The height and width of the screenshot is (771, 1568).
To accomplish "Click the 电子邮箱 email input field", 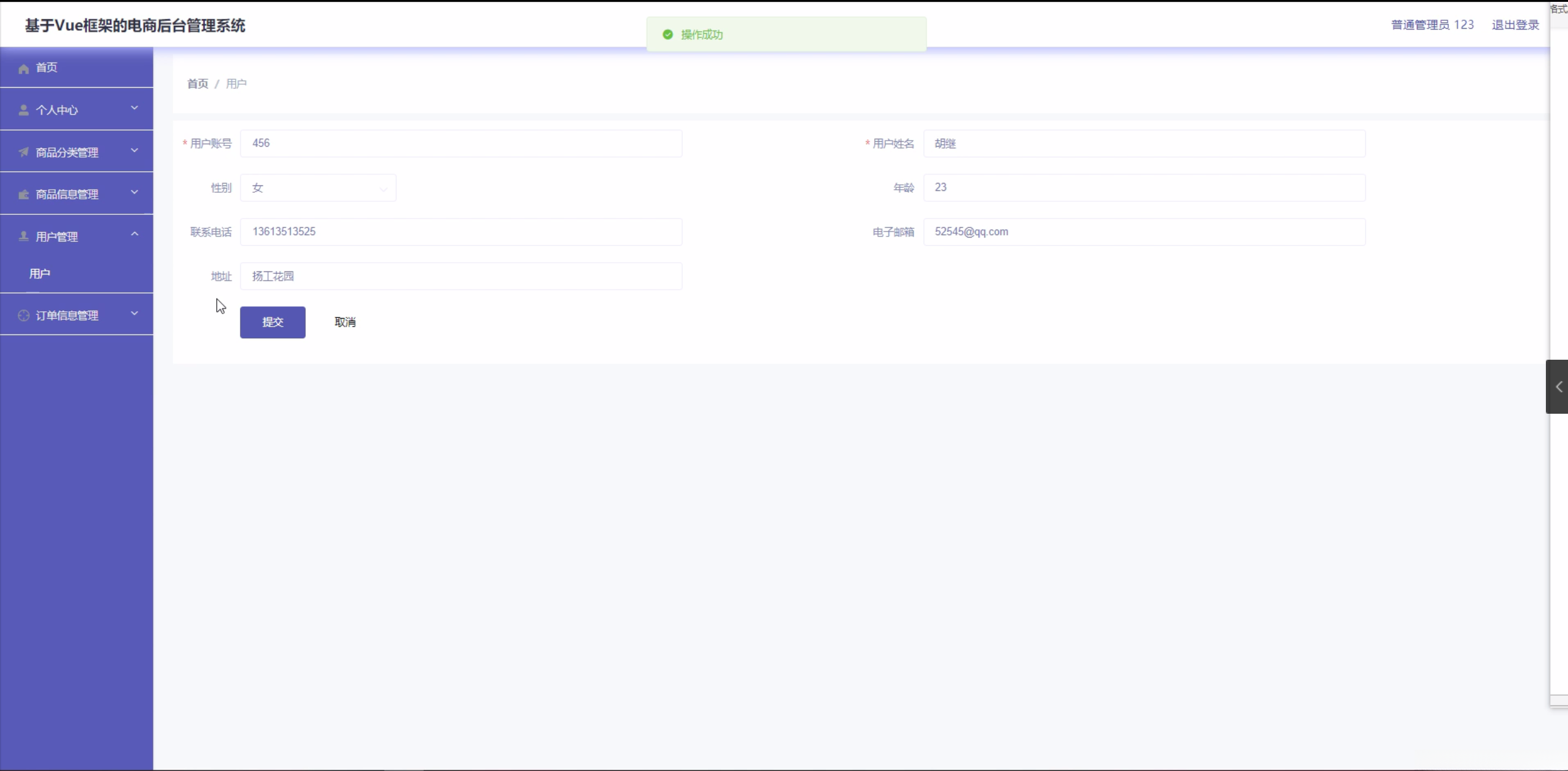I will [x=1144, y=232].
